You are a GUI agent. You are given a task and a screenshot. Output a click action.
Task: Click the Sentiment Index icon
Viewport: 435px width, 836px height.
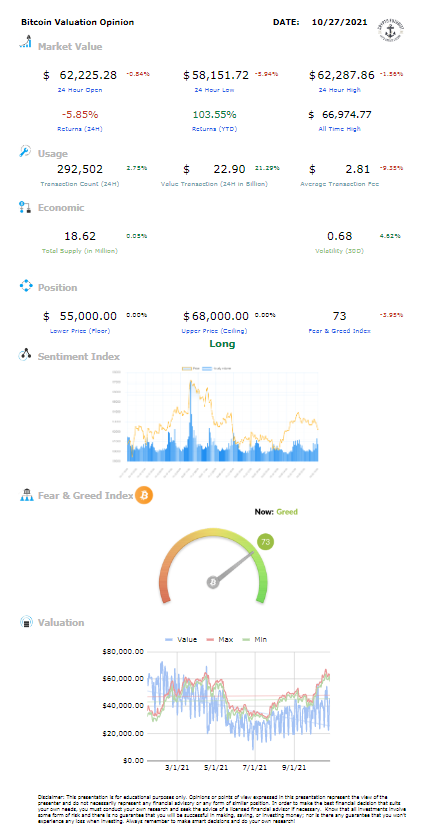[x=26, y=356]
